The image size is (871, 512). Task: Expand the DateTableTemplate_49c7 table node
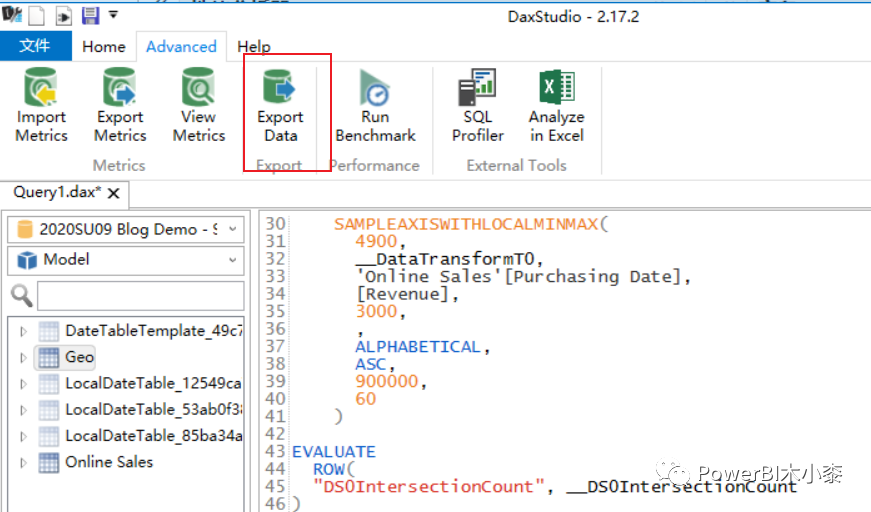pyautogui.click(x=23, y=332)
